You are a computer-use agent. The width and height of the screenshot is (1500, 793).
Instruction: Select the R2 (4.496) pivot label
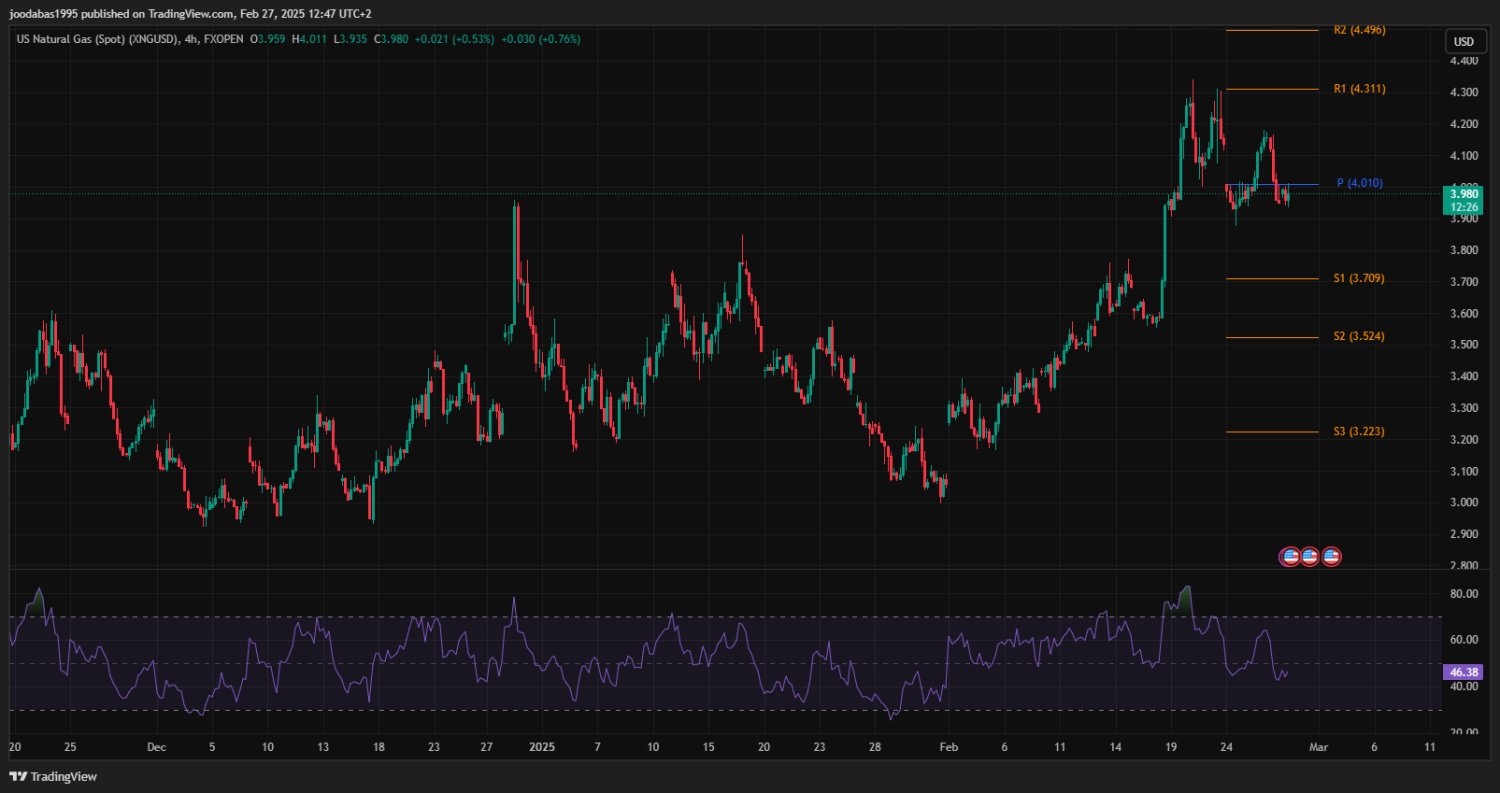pos(1359,30)
